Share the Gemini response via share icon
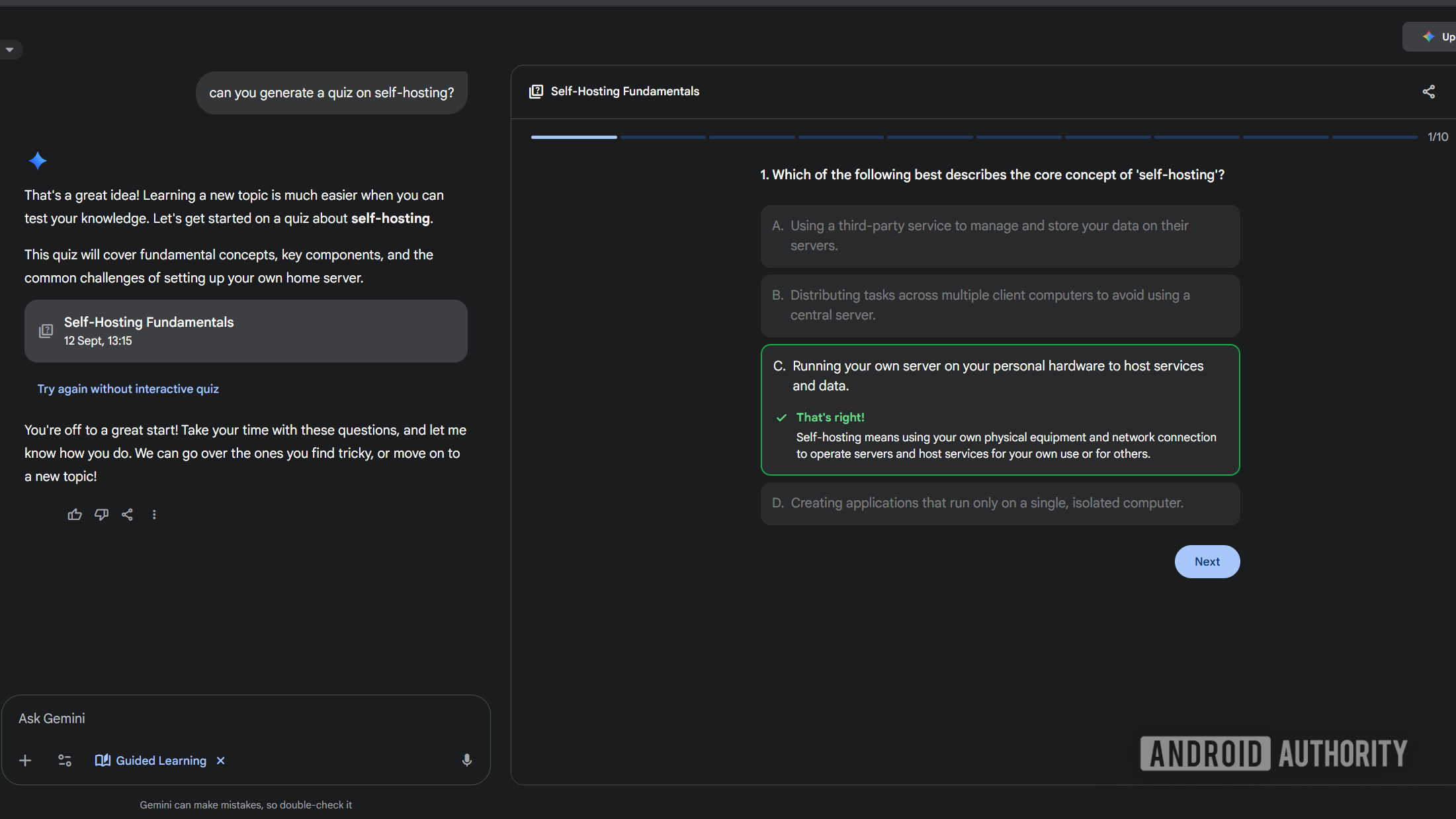The height and width of the screenshot is (819, 1456). coord(128,515)
